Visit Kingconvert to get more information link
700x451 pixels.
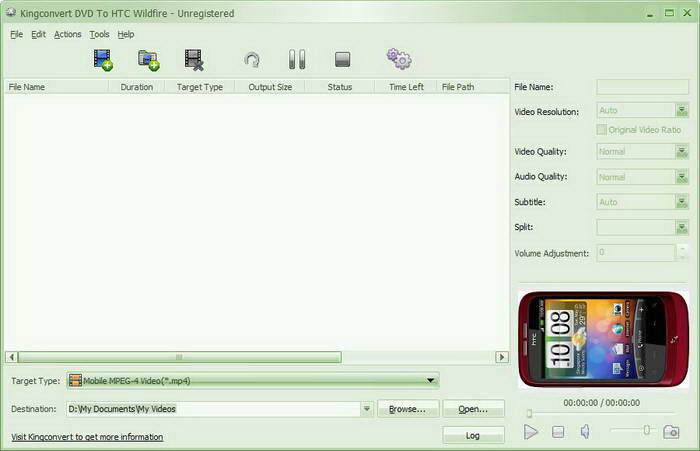click(87, 437)
